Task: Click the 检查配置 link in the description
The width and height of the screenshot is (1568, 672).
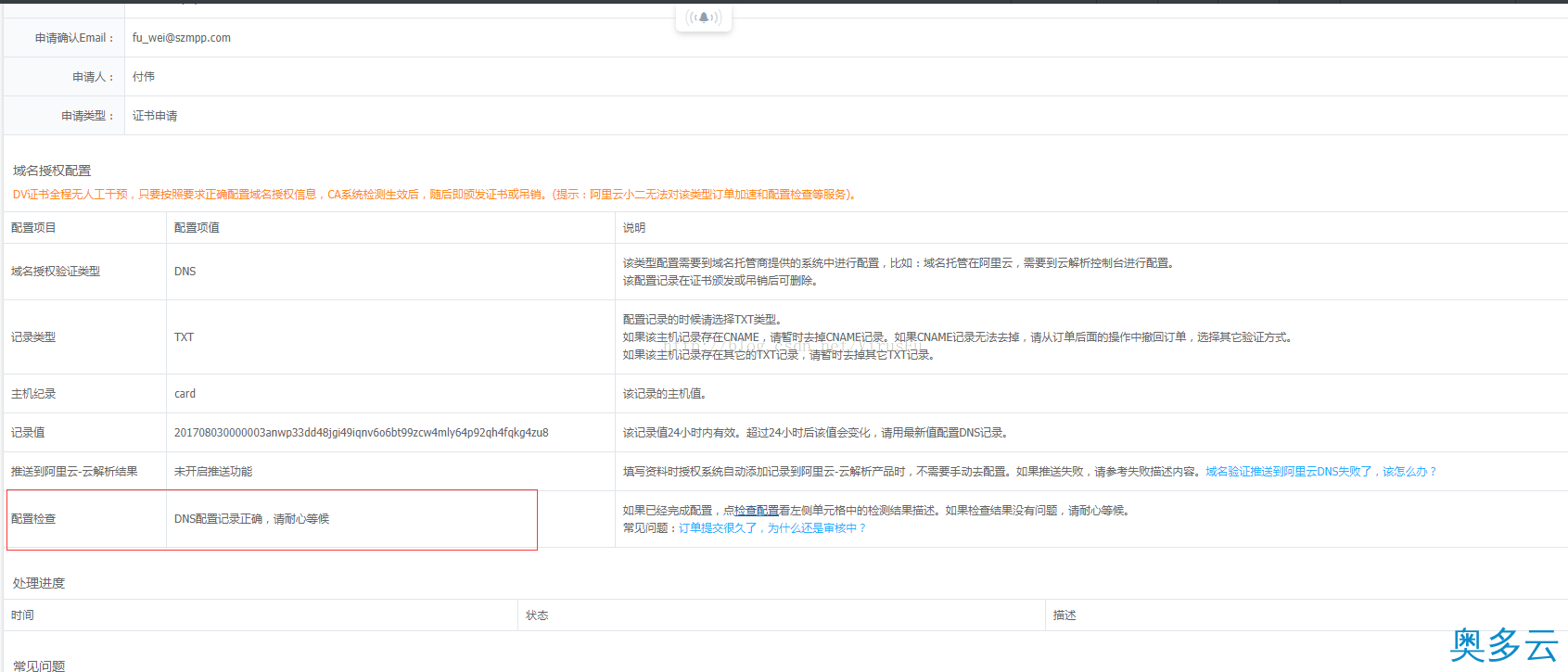Action: click(x=757, y=511)
